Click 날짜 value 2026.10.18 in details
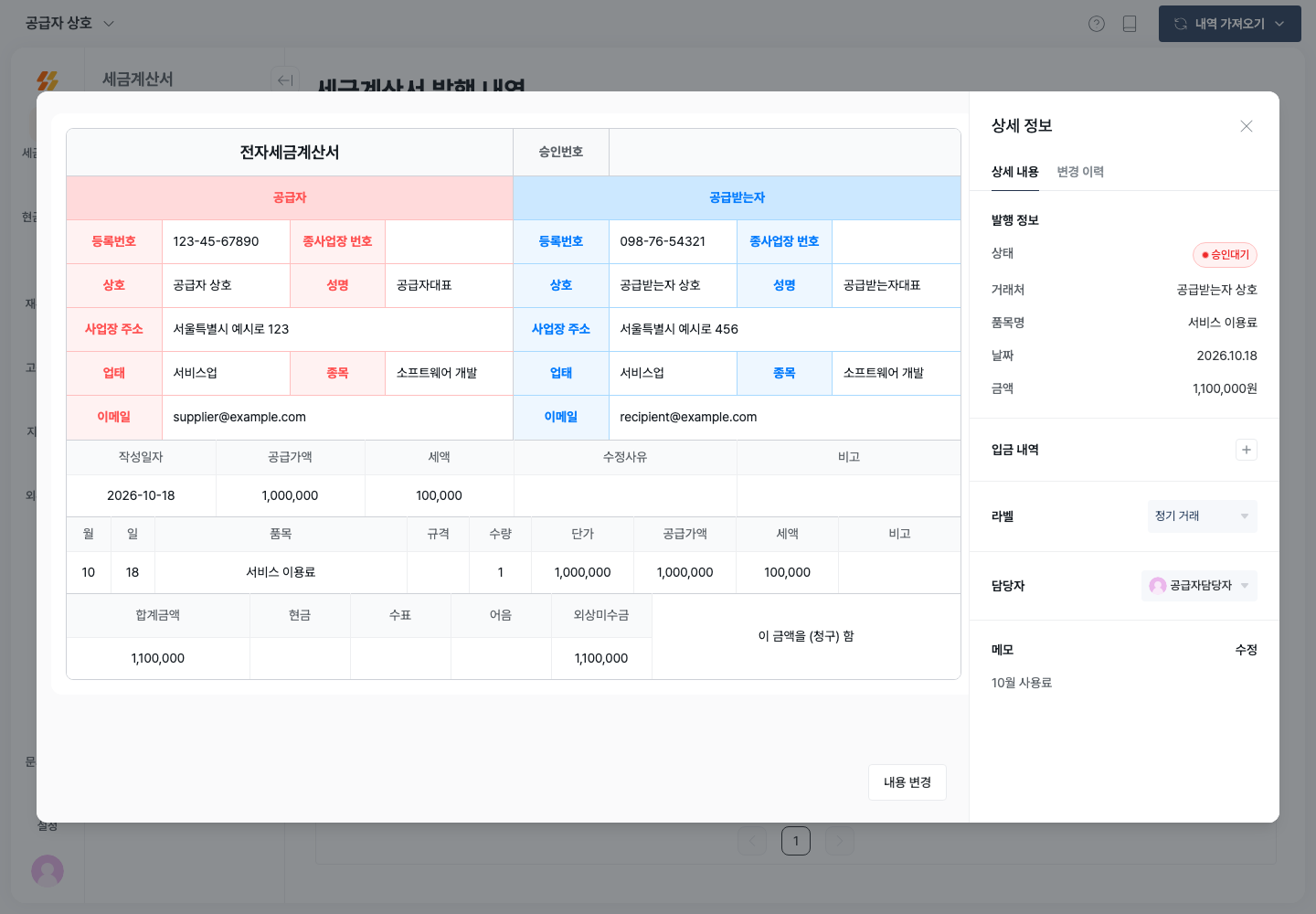This screenshot has height=914, width=1316. [x=1226, y=356]
